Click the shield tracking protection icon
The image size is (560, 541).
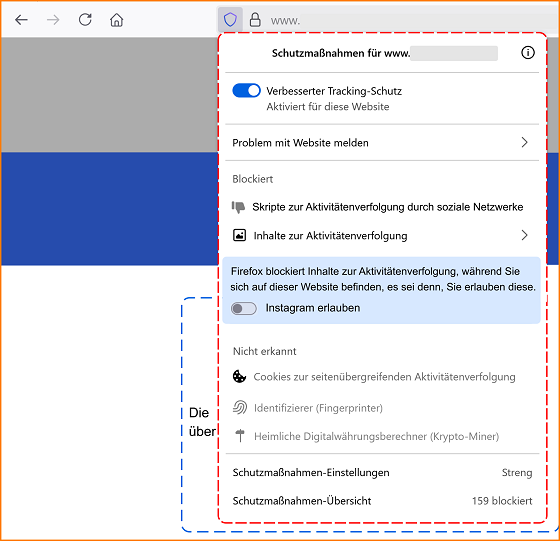click(230, 20)
